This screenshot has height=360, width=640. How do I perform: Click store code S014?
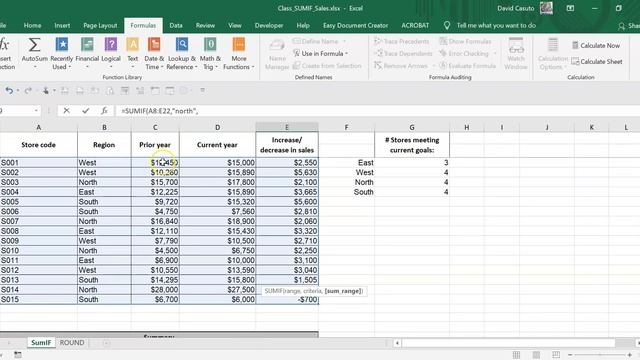pos(38,290)
